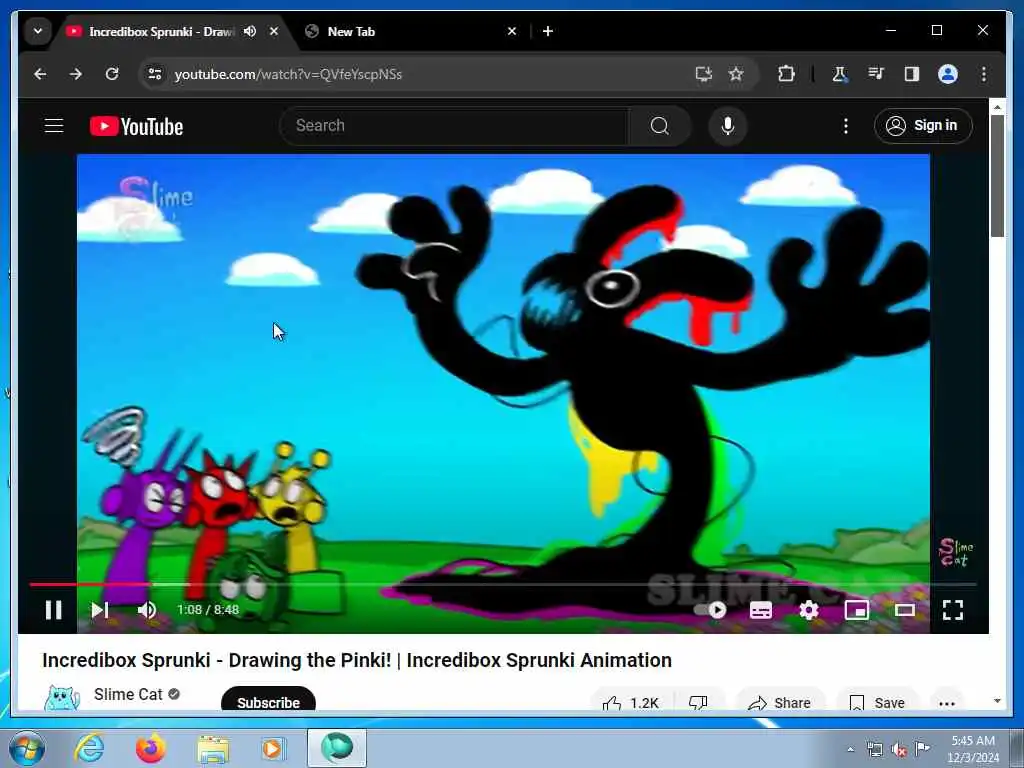Open Windows Media Player taskbar icon

click(274, 748)
